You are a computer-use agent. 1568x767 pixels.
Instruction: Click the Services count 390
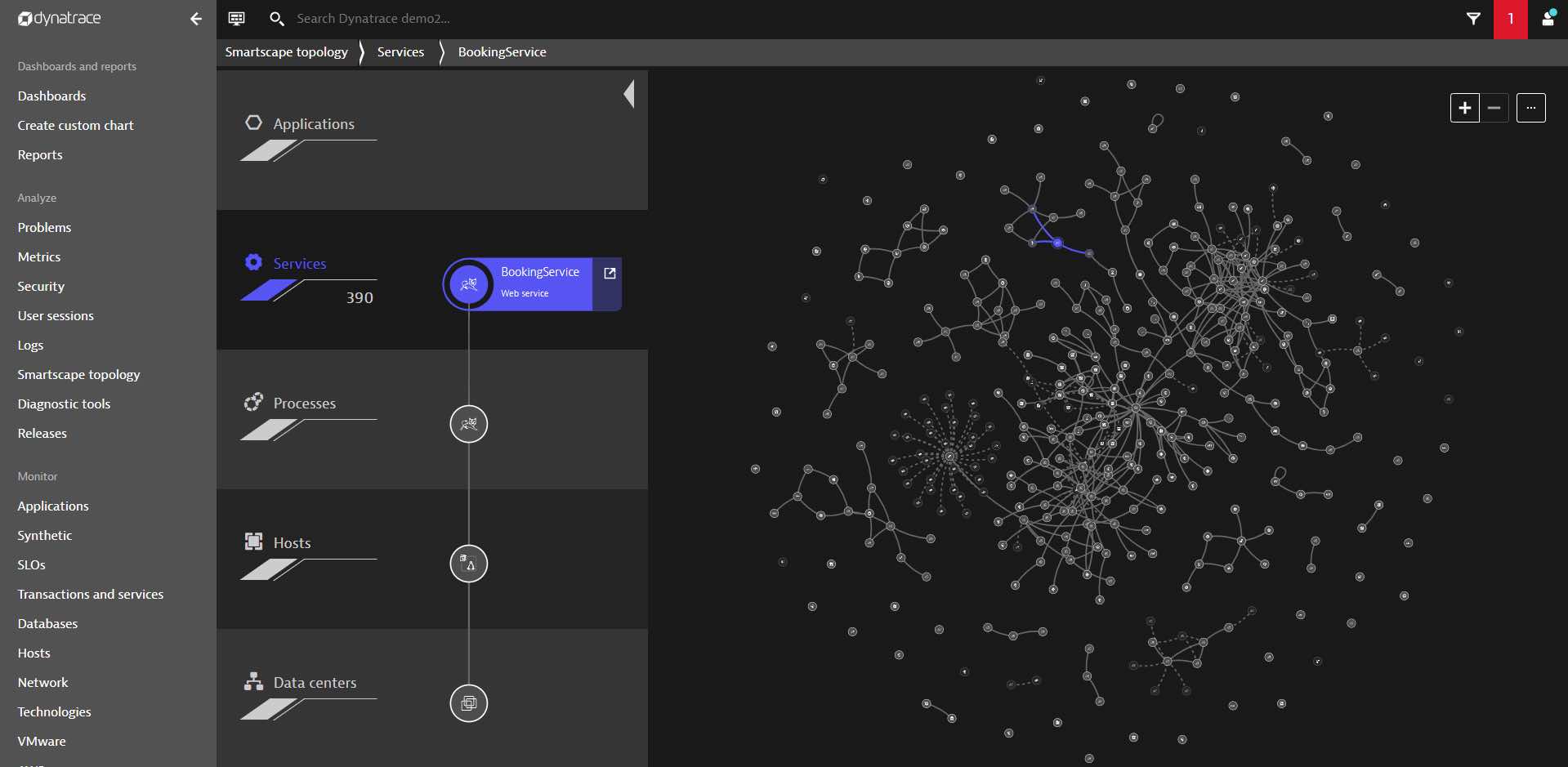[360, 298]
